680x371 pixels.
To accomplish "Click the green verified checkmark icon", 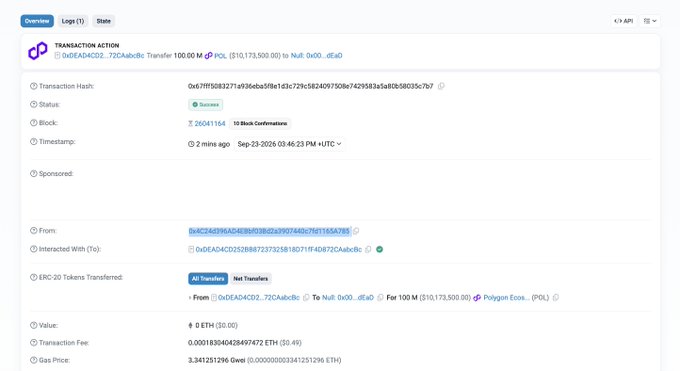I will [379, 250].
